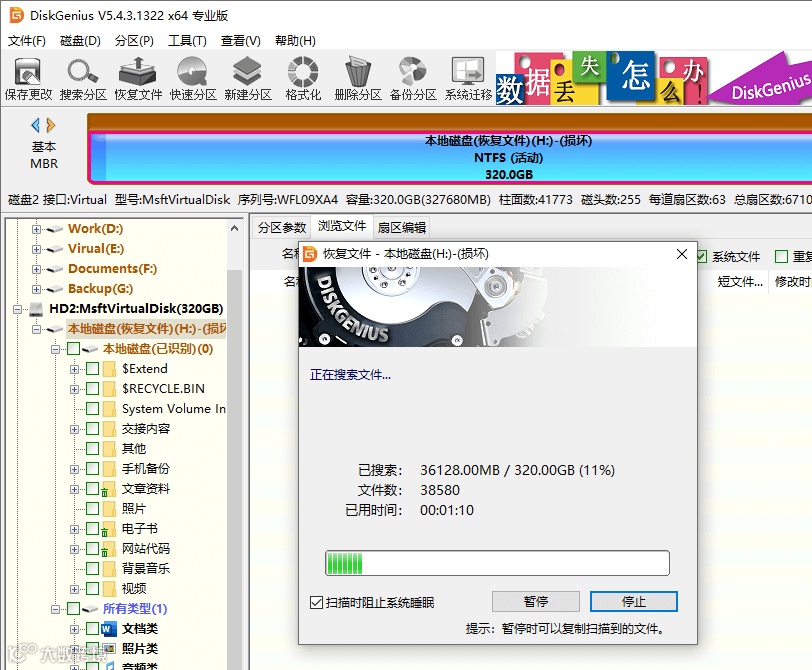The height and width of the screenshot is (670, 812).
Task: Click $RECYCLE.BIN folder icon
Action: (x=109, y=389)
